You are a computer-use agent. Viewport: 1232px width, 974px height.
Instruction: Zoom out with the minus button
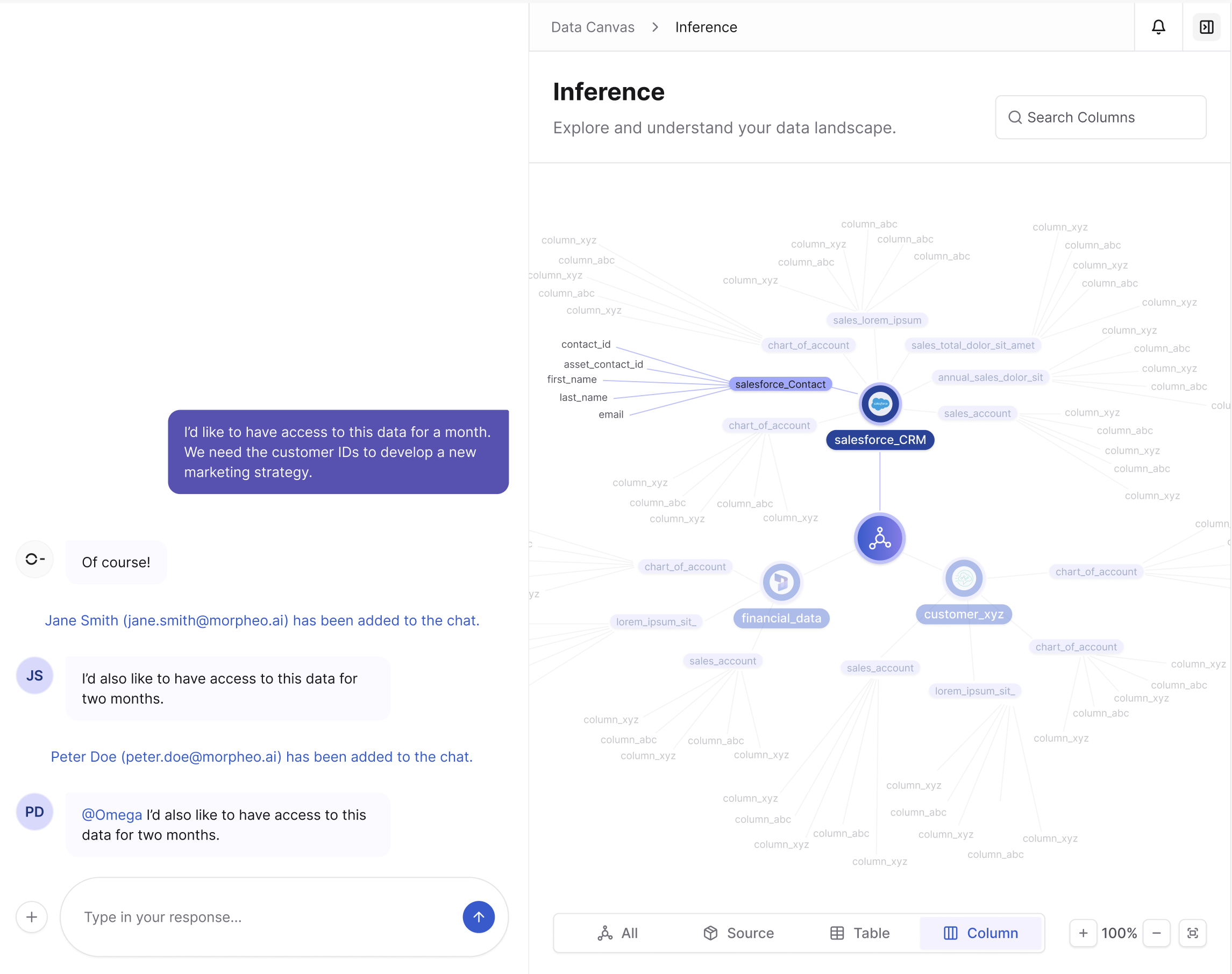(1156, 933)
